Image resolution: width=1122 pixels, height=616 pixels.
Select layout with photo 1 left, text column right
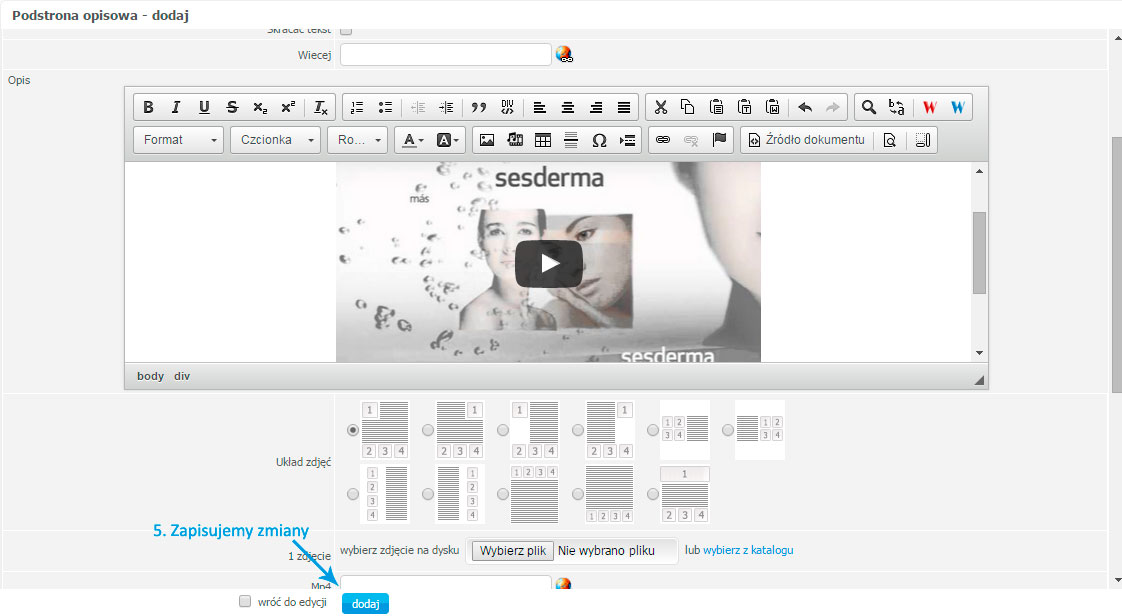(503, 430)
